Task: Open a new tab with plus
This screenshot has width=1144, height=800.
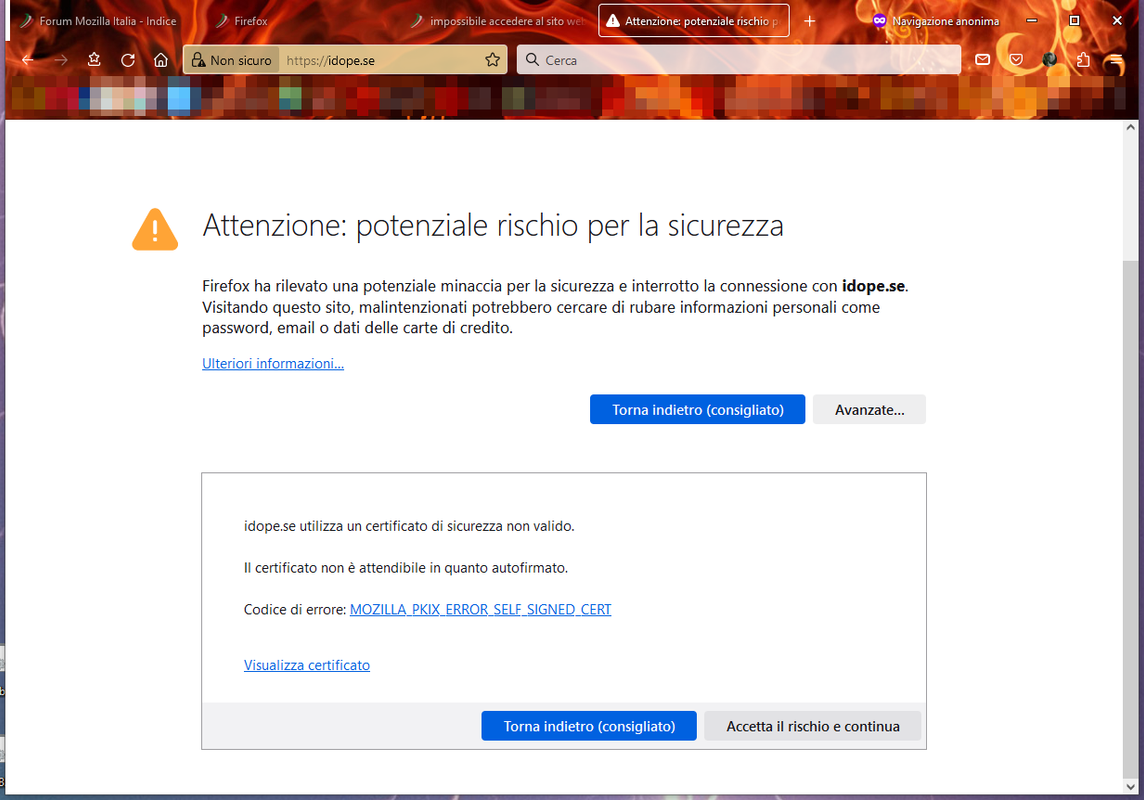Action: [810, 21]
